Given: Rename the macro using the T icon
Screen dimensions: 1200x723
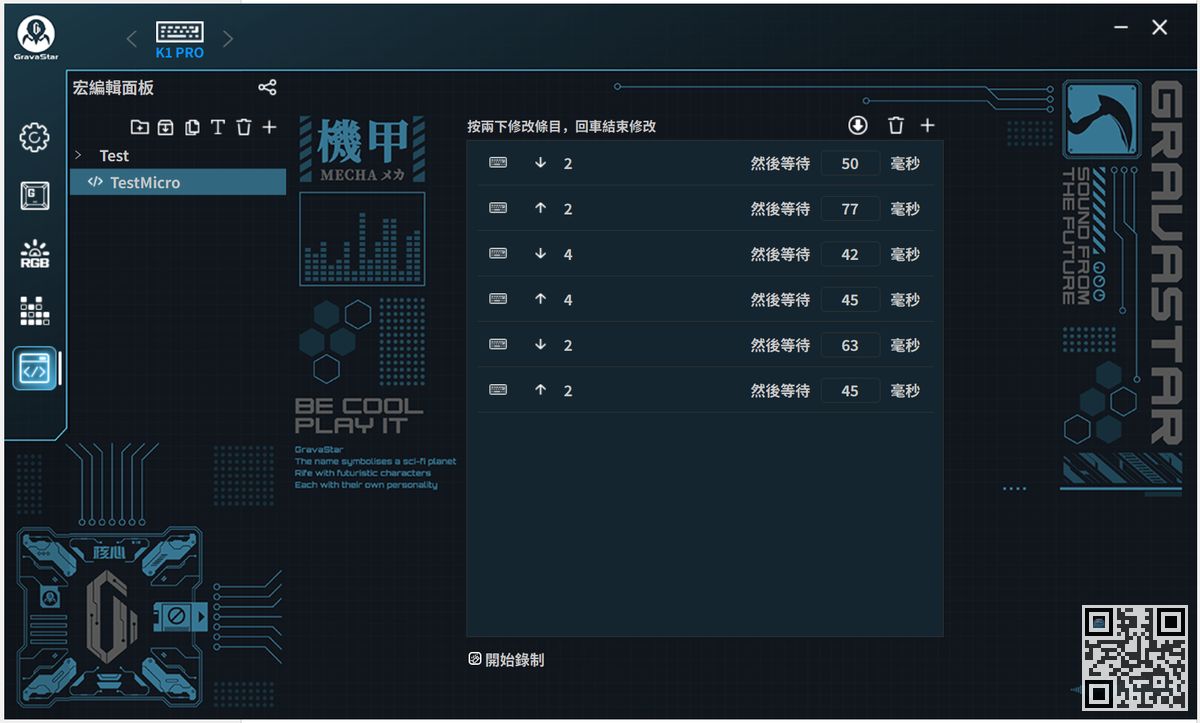Looking at the screenshot, I should (x=218, y=127).
